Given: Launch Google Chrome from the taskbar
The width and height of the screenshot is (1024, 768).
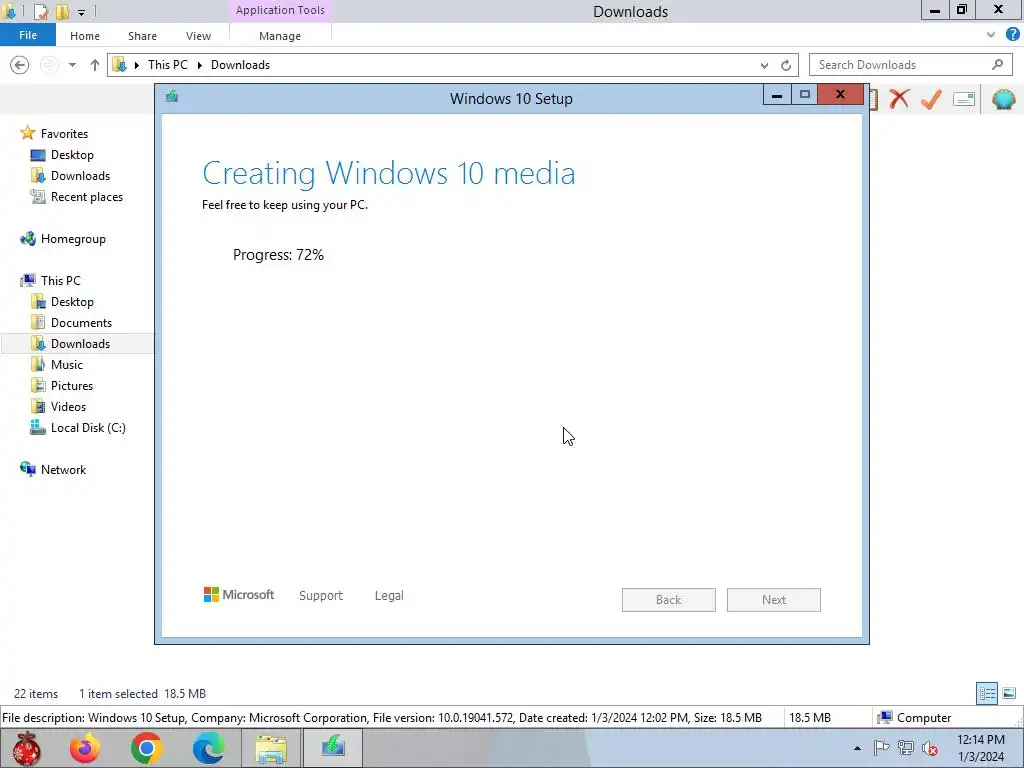Looking at the screenshot, I should click(146, 748).
